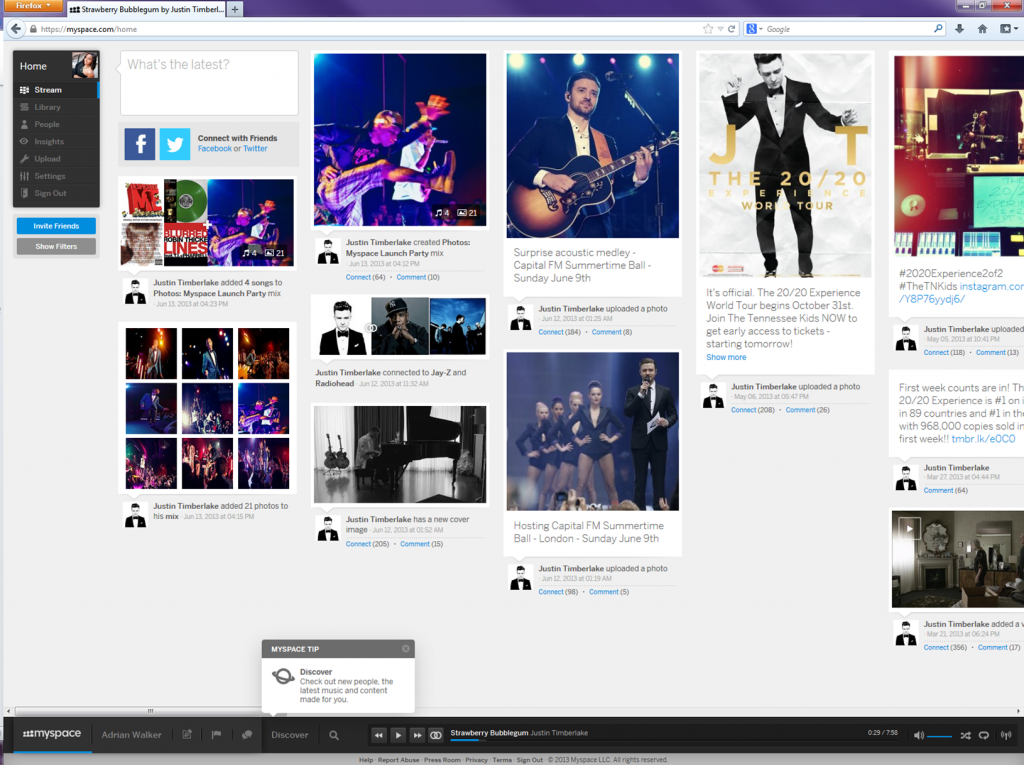Click the 'What's the latest?' status field
Screen dimensions: 1024x765
click(x=209, y=83)
